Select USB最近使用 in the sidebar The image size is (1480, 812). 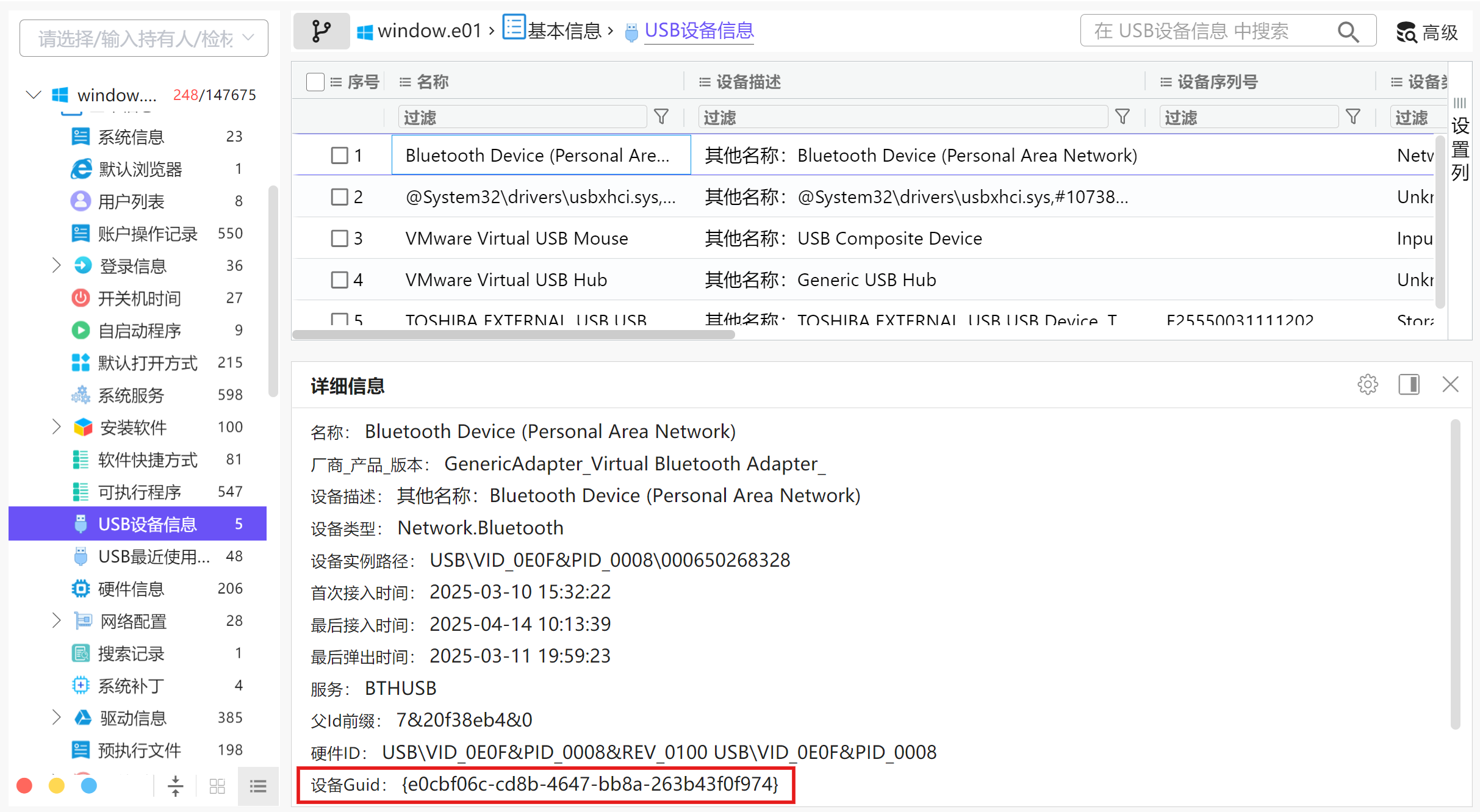coord(154,556)
